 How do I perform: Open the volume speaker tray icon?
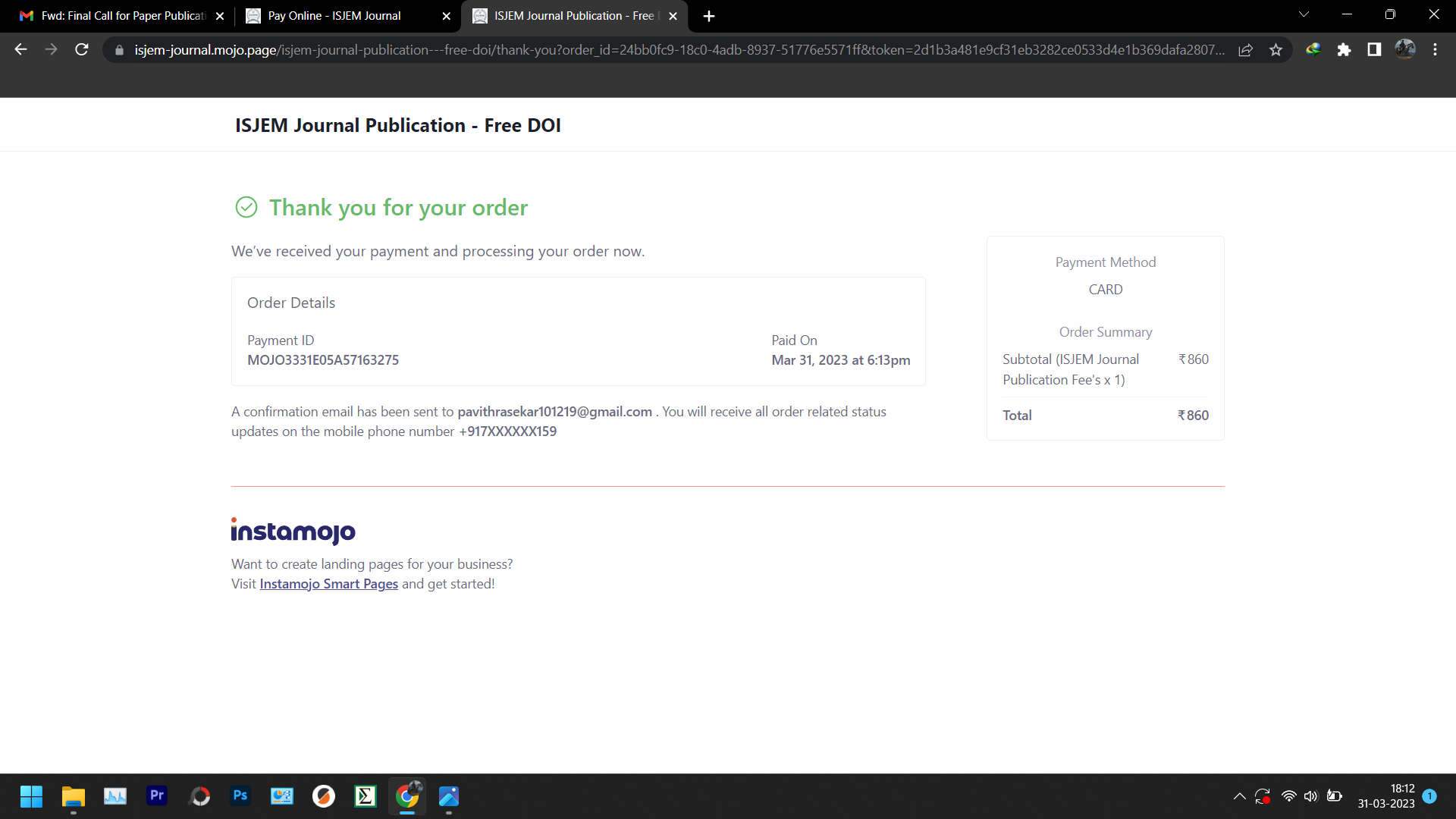1311,796
